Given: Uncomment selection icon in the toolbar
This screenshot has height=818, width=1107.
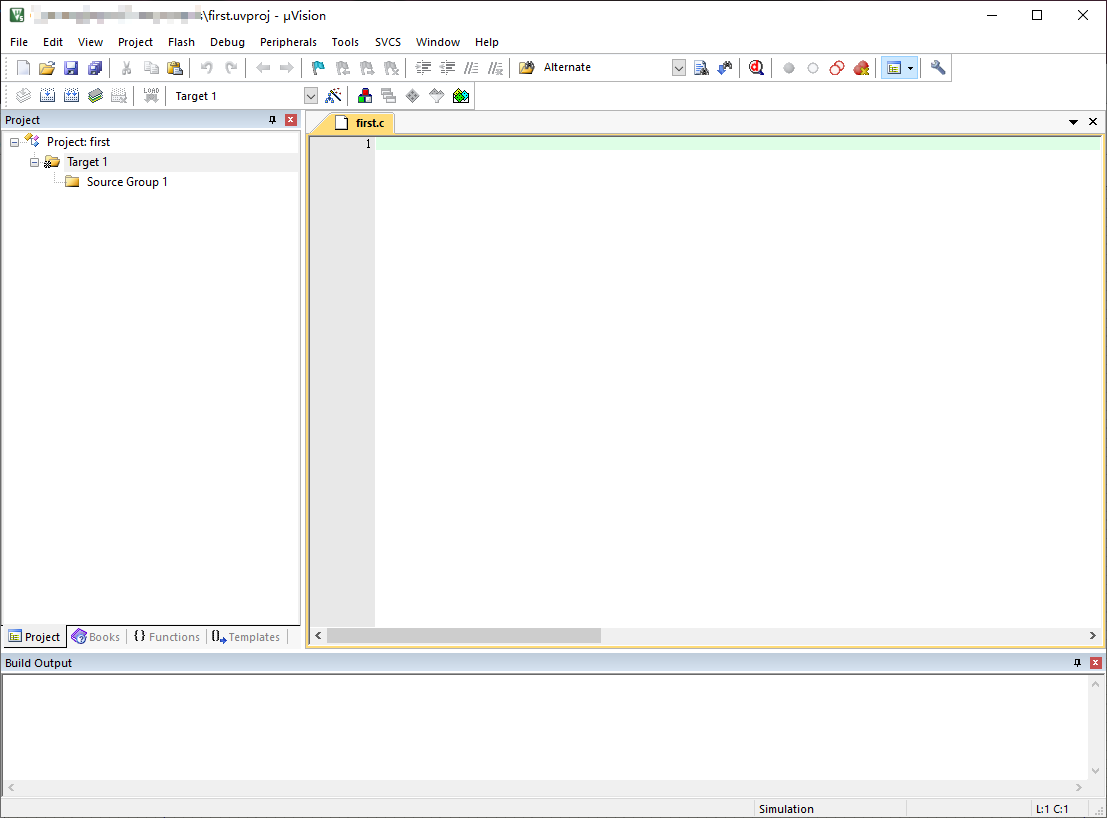Looking at the screenshot, I should coord(496,68).
